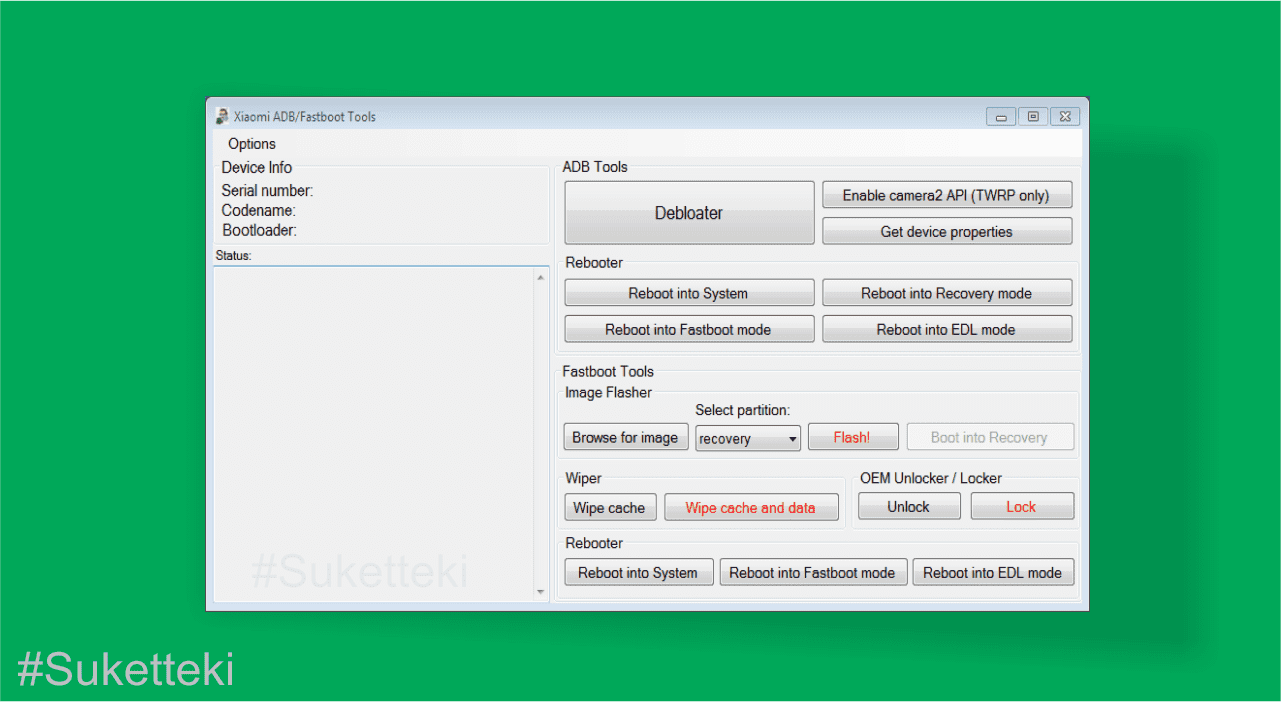Image resolution: width=1281 pixels, height=702 pixels.
Task: Click Fastboot Reboot into EDL mode
Action: (992, 572)
